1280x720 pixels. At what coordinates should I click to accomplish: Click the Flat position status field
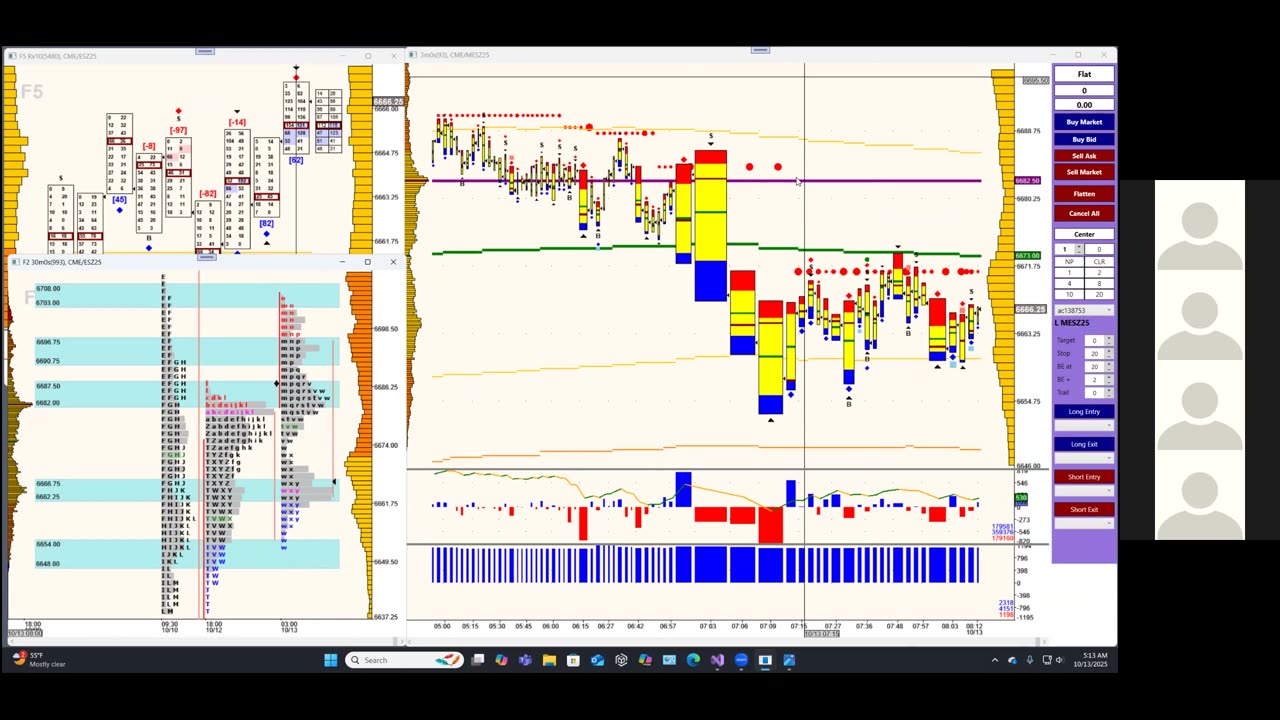coord(1084,74)
